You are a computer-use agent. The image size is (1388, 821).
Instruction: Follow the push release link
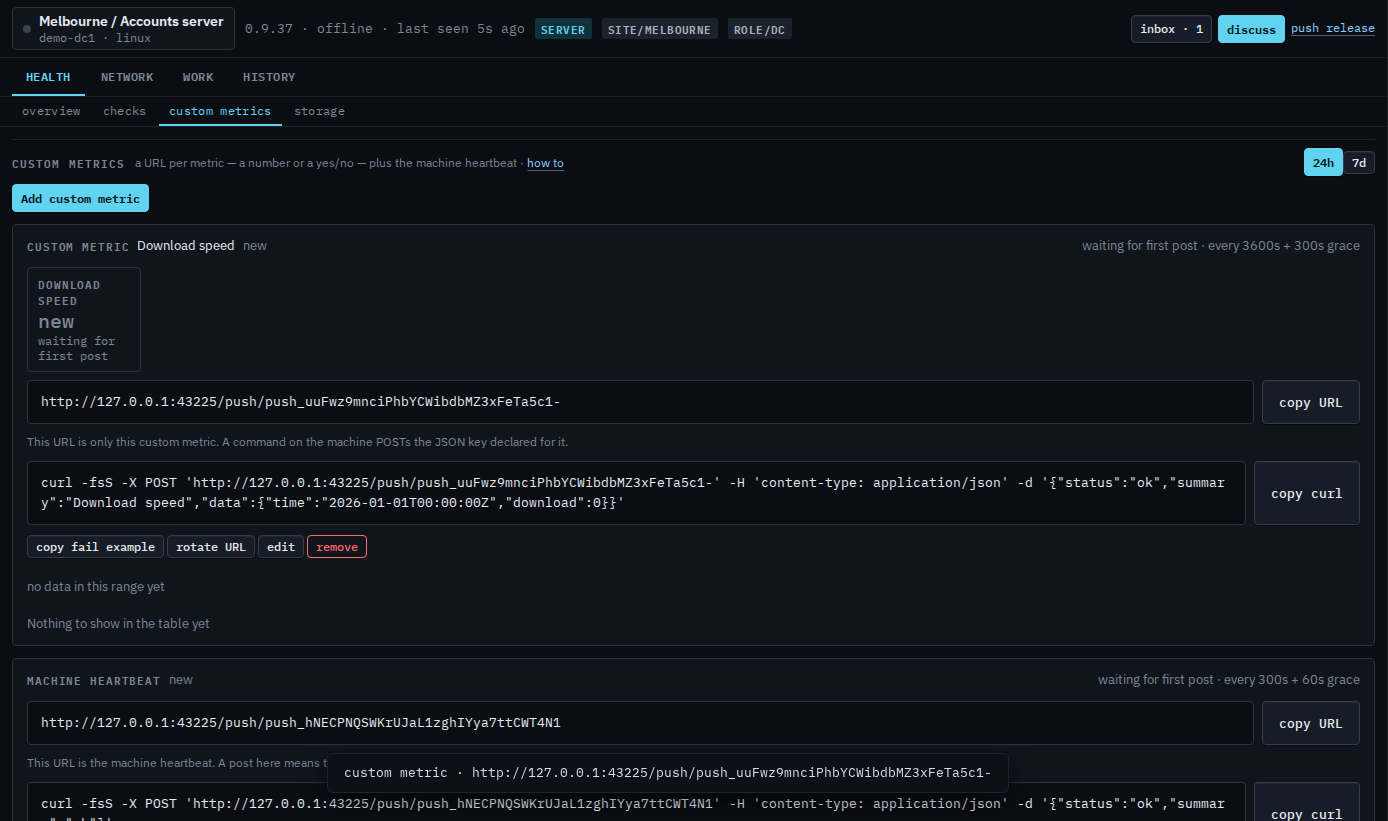(x=1333, y=28)
